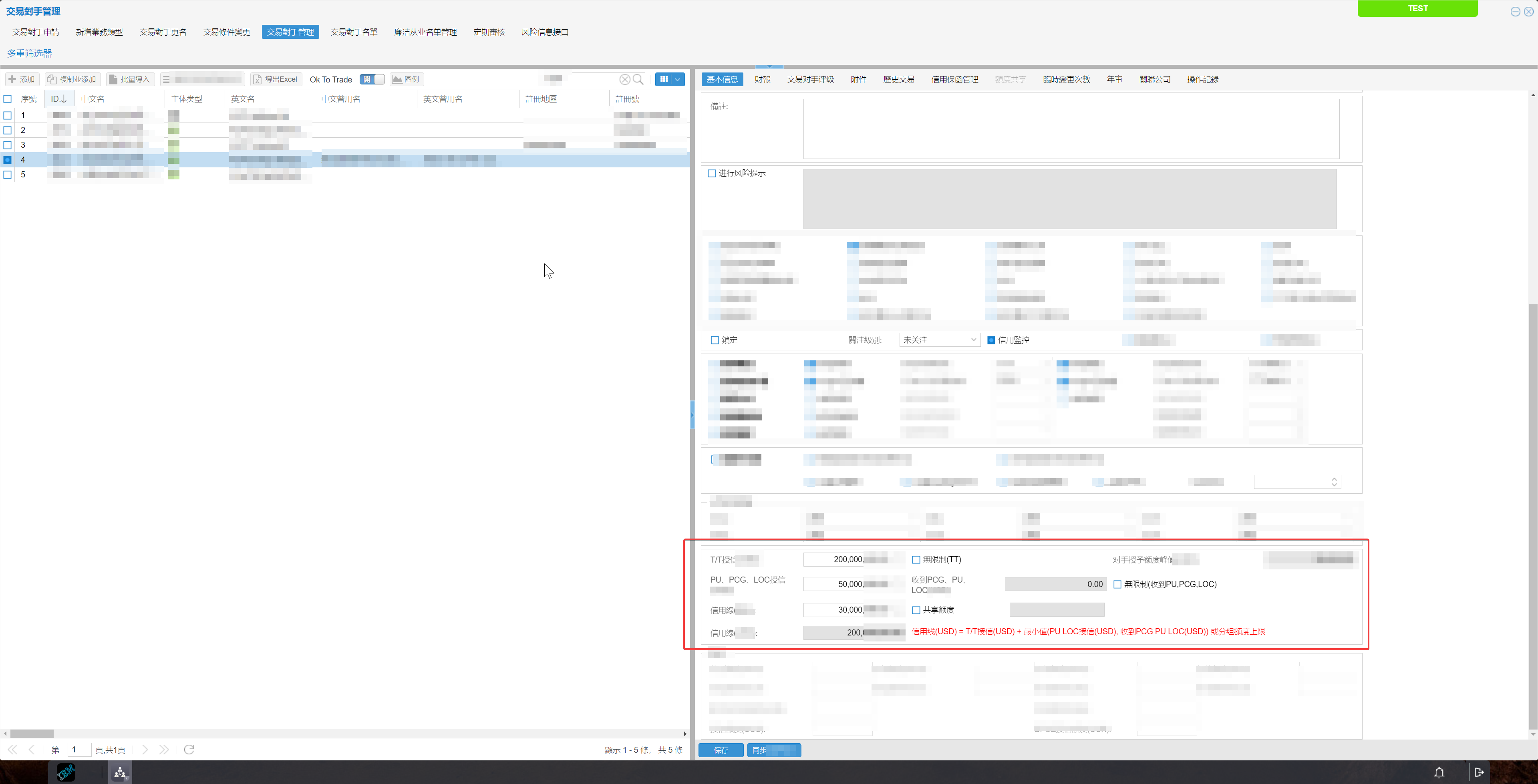This screenshot has height=784, width=1538.
Task: Check the checkbox for row 5
Action: click(x=8, y=175)
